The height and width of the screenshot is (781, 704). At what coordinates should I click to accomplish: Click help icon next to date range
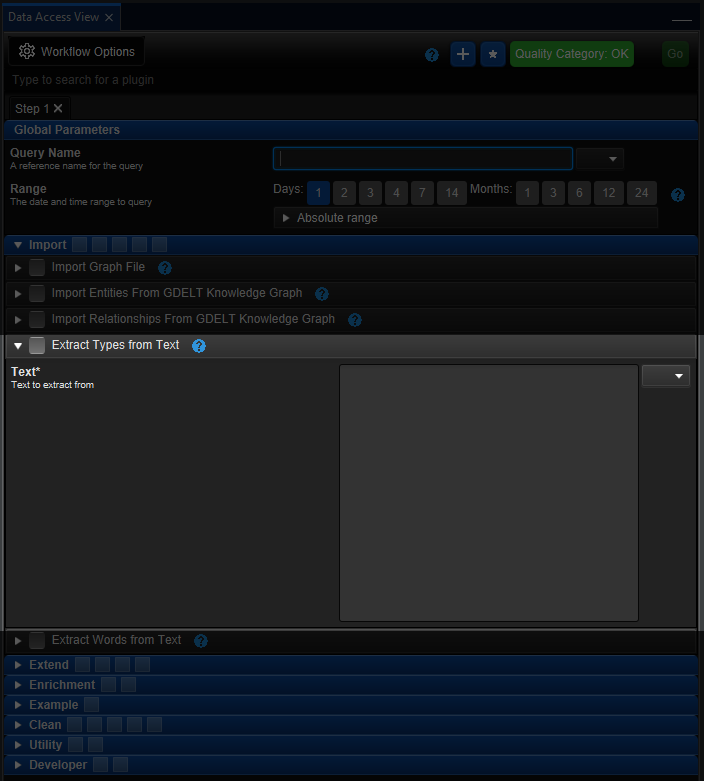[x=678, y=195]
